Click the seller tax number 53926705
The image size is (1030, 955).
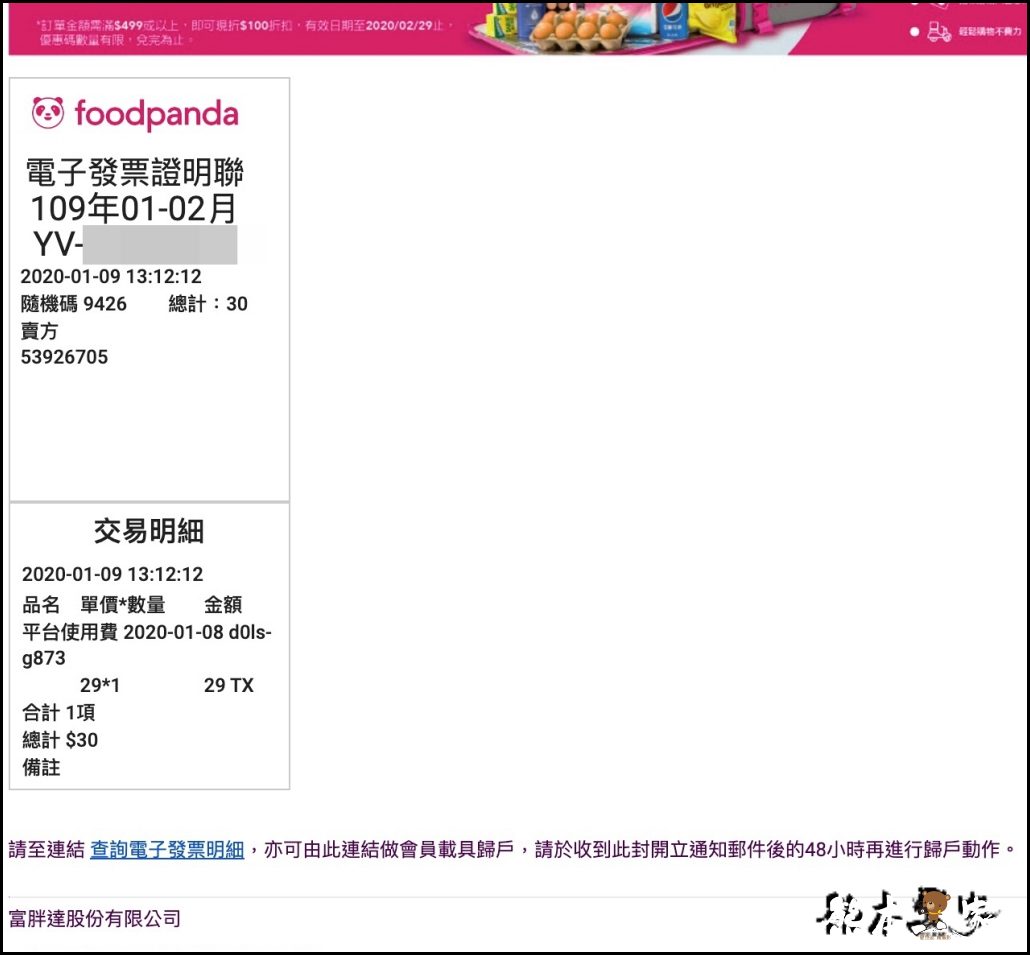click(64, 357)
